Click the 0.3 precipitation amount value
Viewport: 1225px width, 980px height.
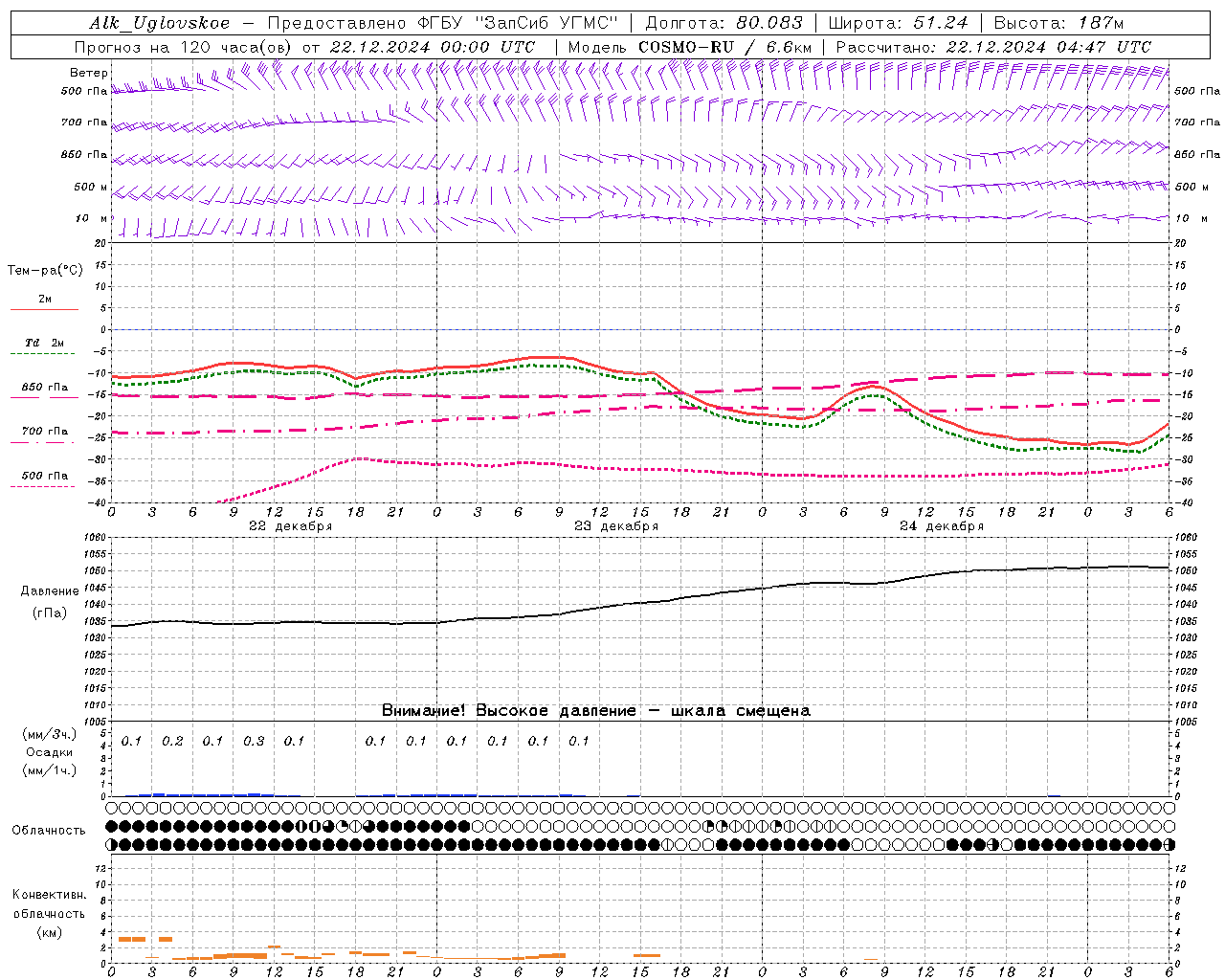click(x=253, y=741)
